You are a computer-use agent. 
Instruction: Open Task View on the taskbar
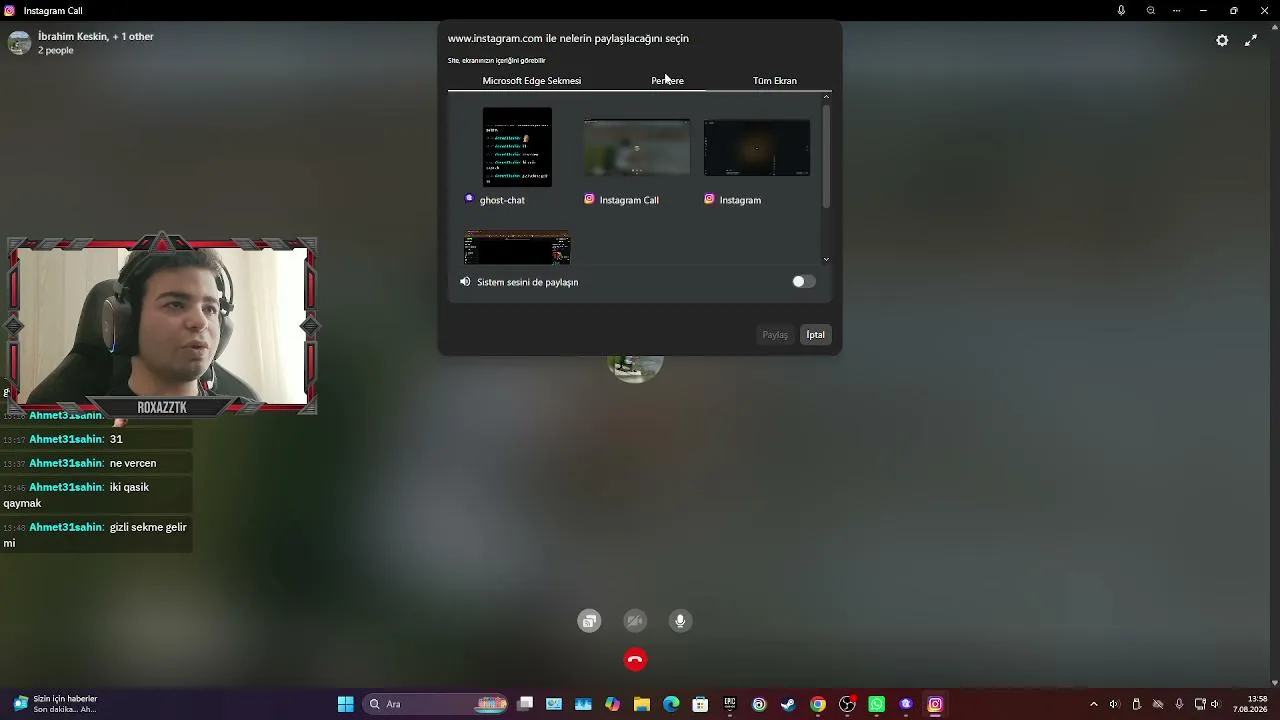(525, 704)
